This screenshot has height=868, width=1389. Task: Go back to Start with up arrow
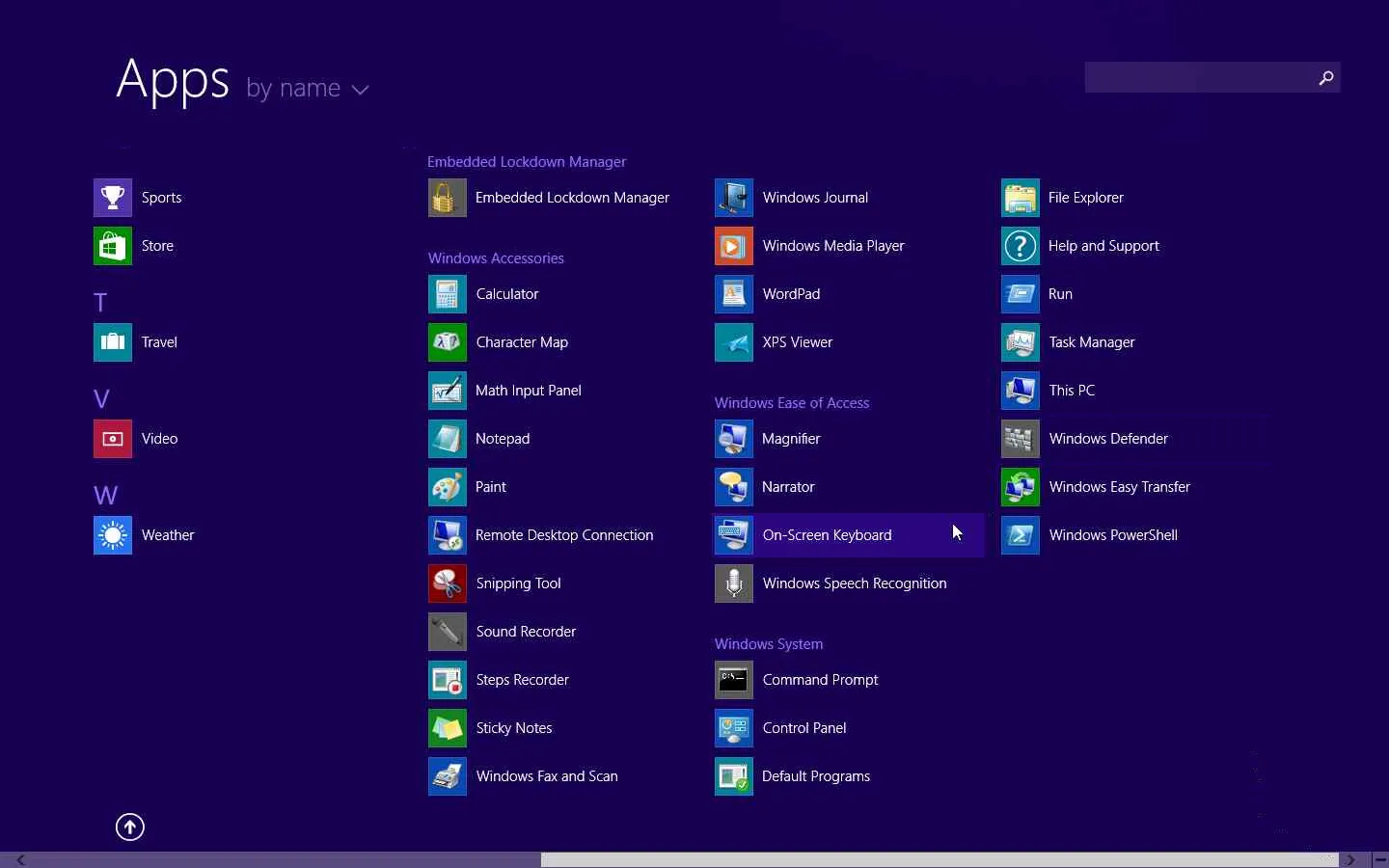point(130,827)
